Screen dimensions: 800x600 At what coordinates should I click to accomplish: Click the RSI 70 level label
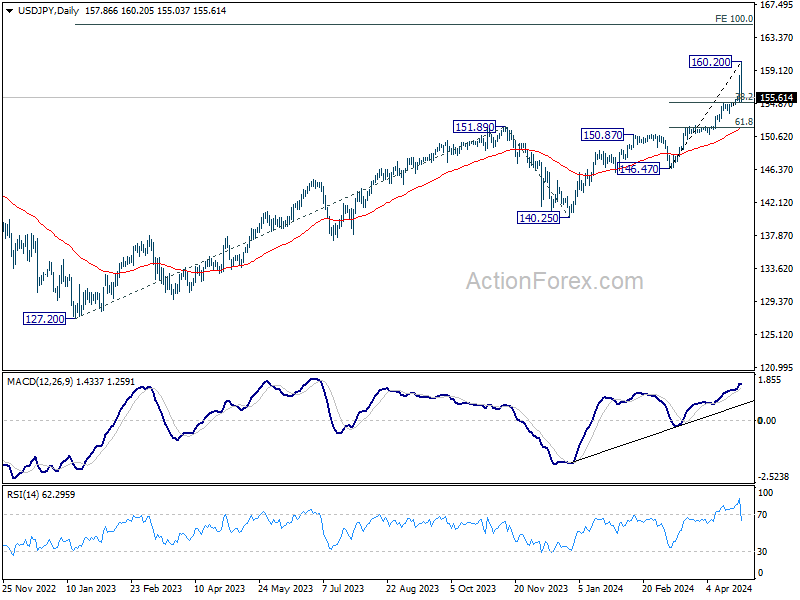pyautogui.click(x=762, y=515)
